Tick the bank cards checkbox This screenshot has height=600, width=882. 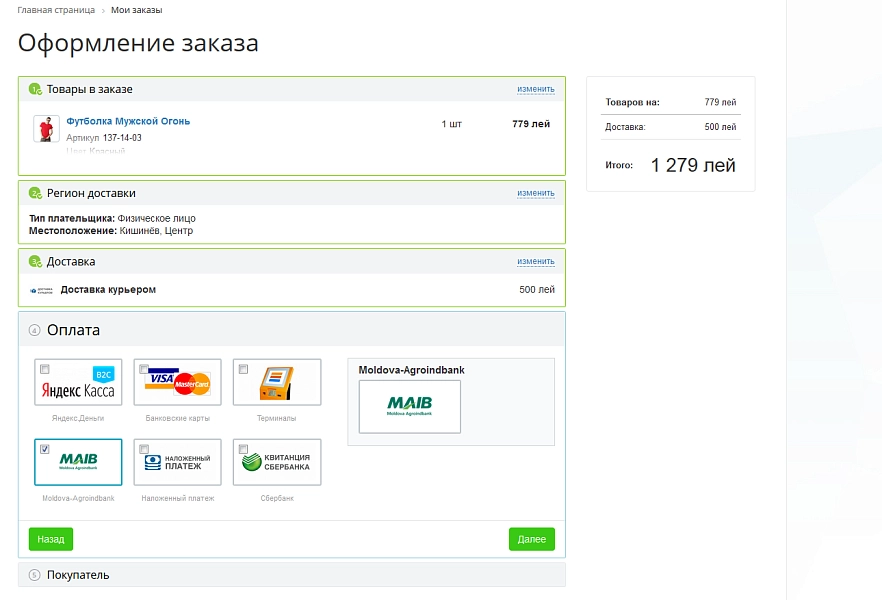pos(144,369)
